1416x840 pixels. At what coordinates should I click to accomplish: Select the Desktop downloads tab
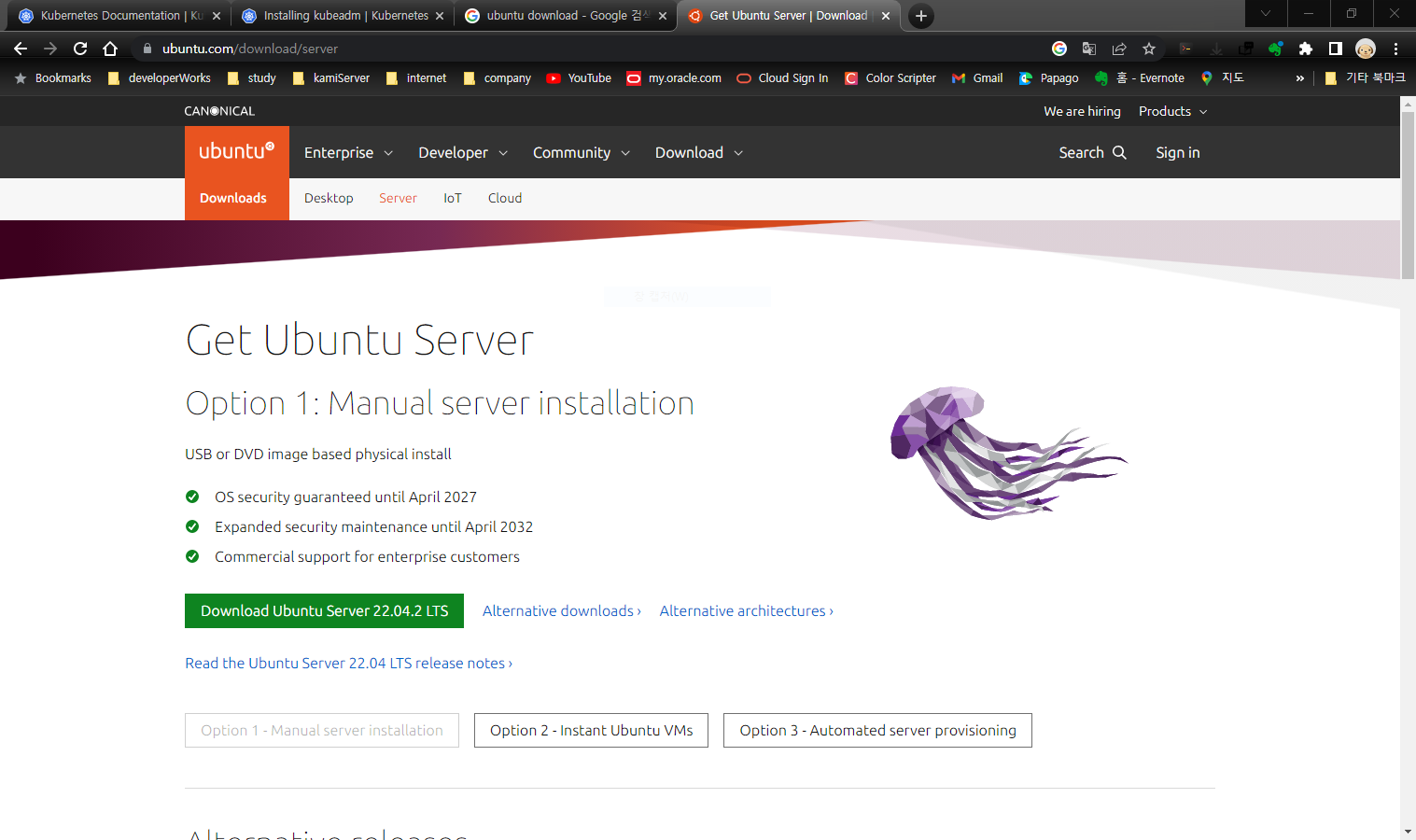coord(329,198)
